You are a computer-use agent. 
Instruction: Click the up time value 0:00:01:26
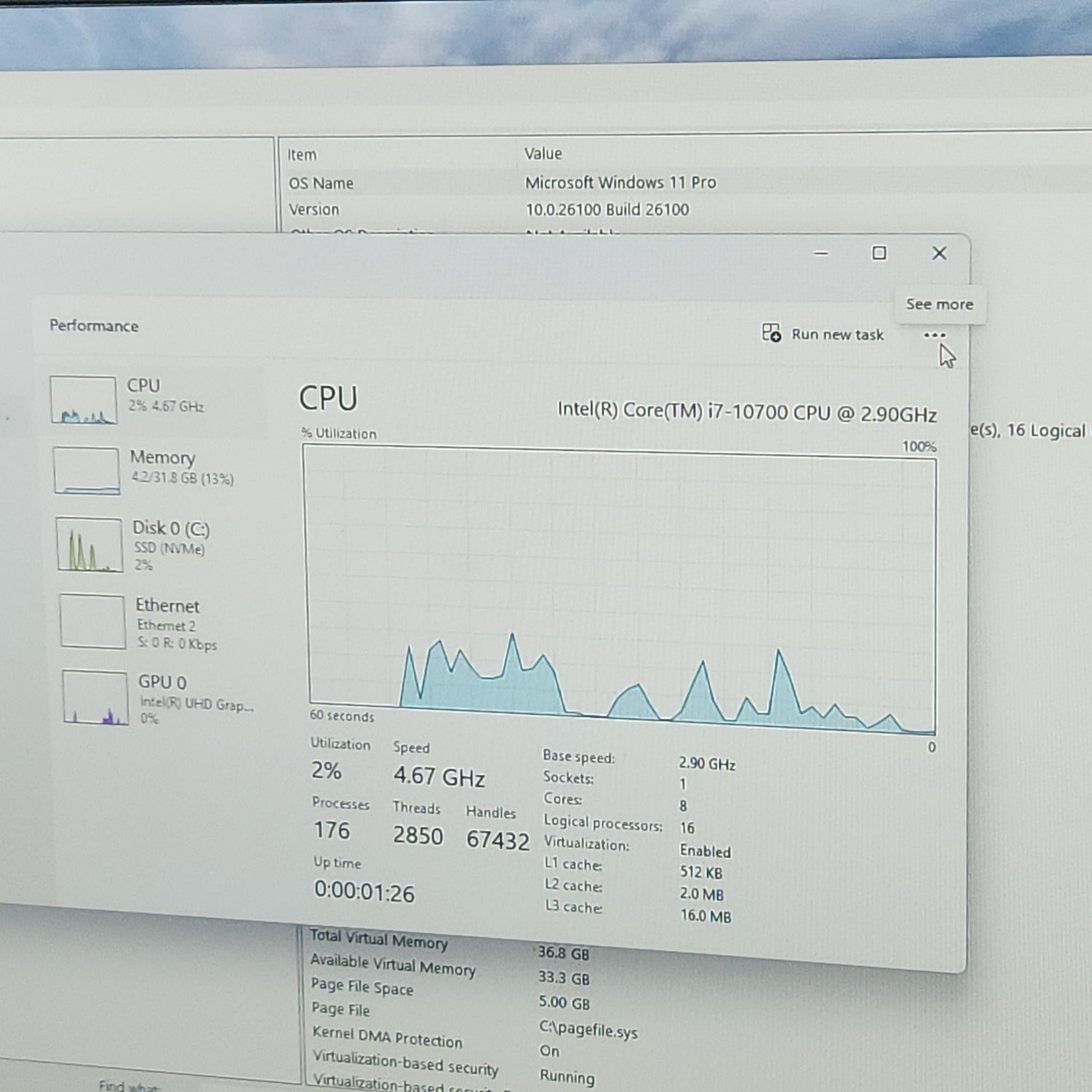(364, 892)
